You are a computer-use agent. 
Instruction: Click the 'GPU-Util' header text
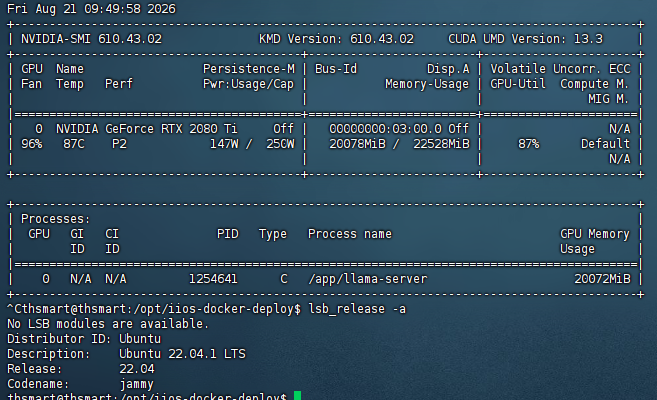(x=518, y=84)
